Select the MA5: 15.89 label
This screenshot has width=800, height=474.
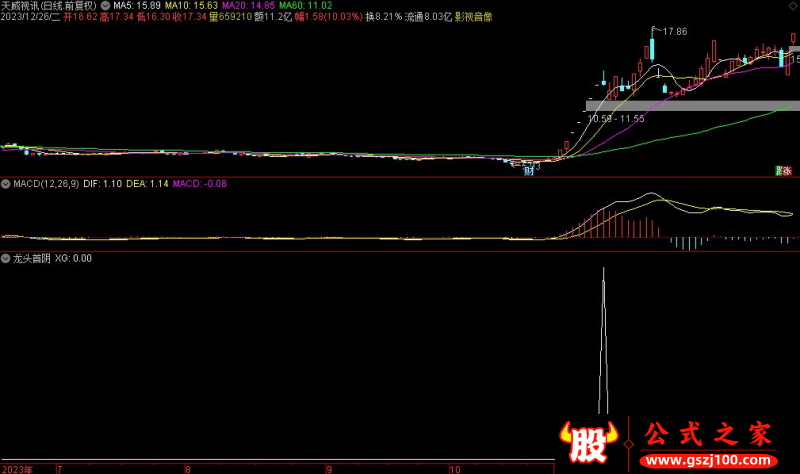click(137, 6)
